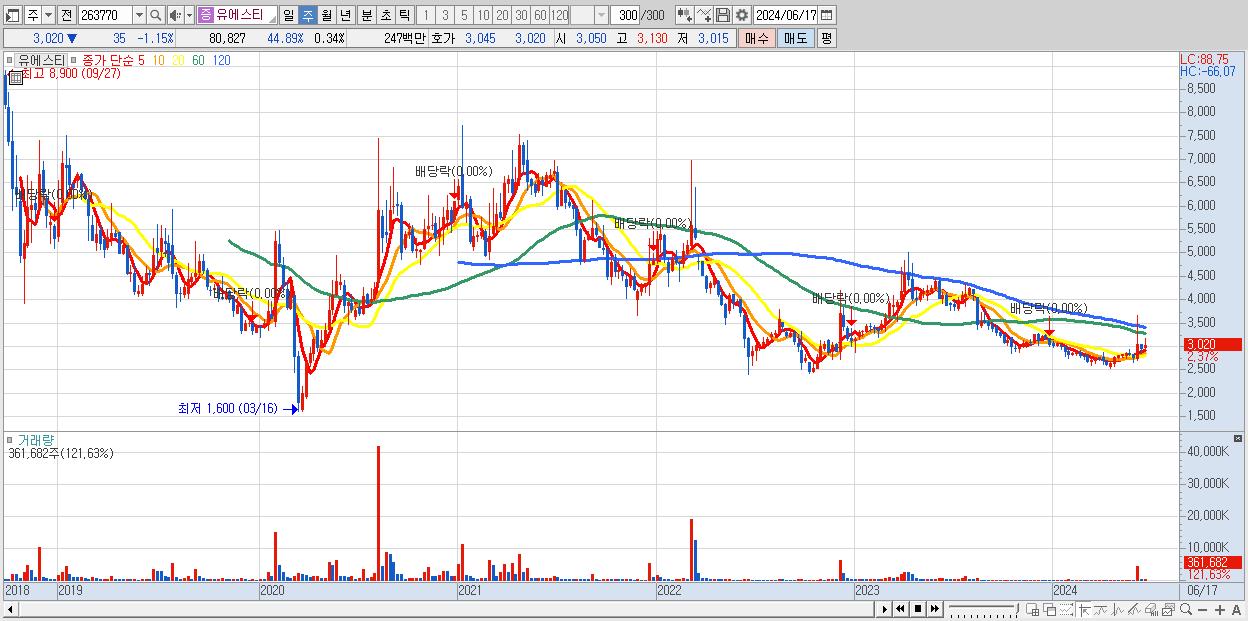The width and height of the screenshot is (1248, 621).
Task: Open the stock code search magnifier
Action: [155, 15]
